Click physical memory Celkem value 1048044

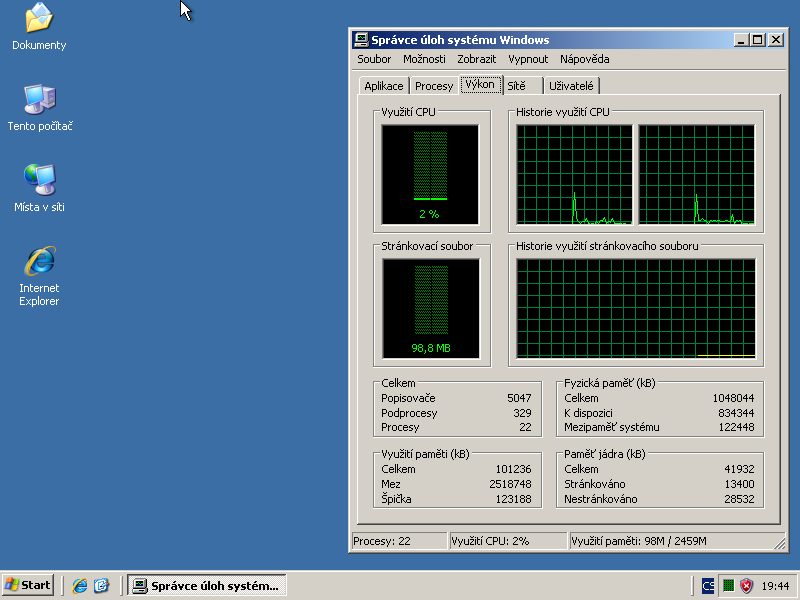pos(733,398)
